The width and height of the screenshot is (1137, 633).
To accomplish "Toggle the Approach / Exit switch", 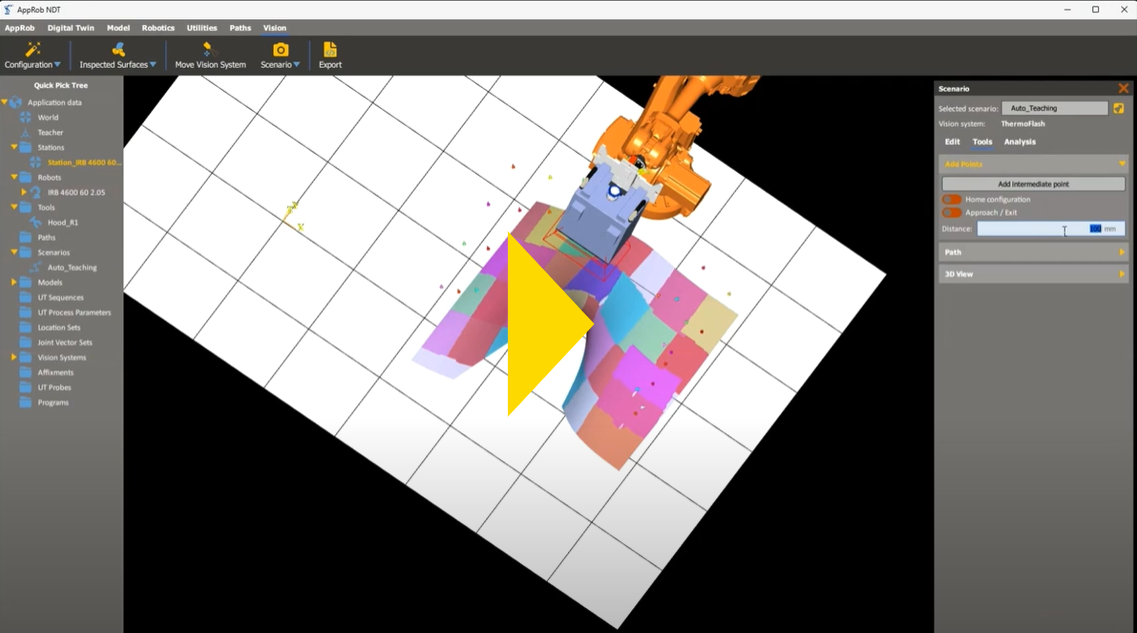I will [x=951, y=213].
